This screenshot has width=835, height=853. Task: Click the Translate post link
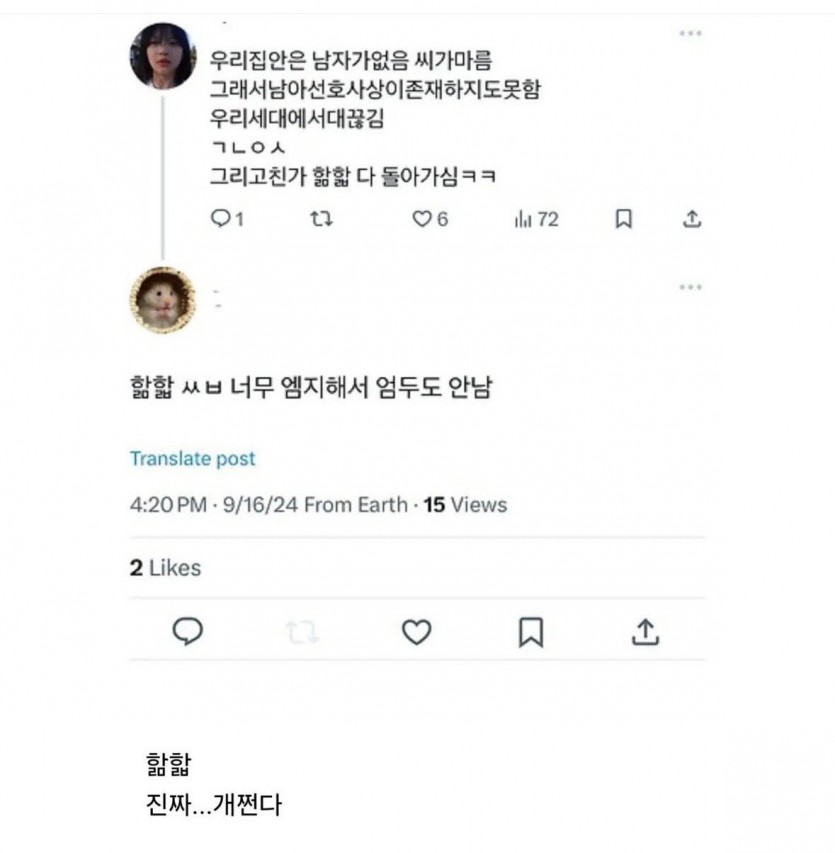point(192,459)
